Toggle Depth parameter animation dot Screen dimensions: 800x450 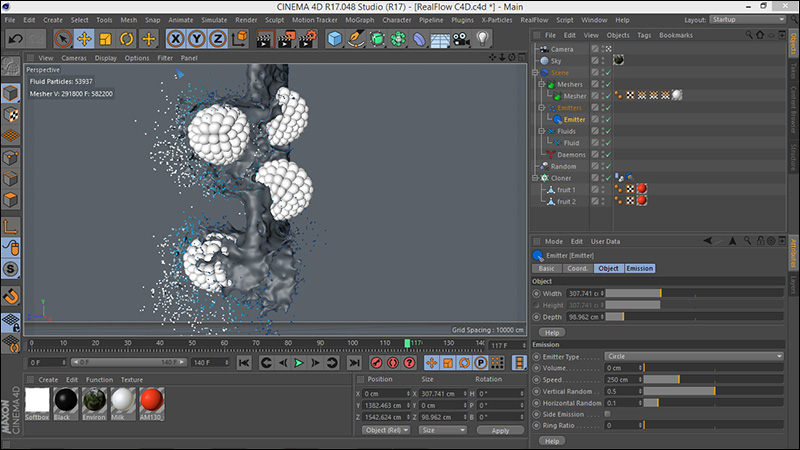pos(536,317)
